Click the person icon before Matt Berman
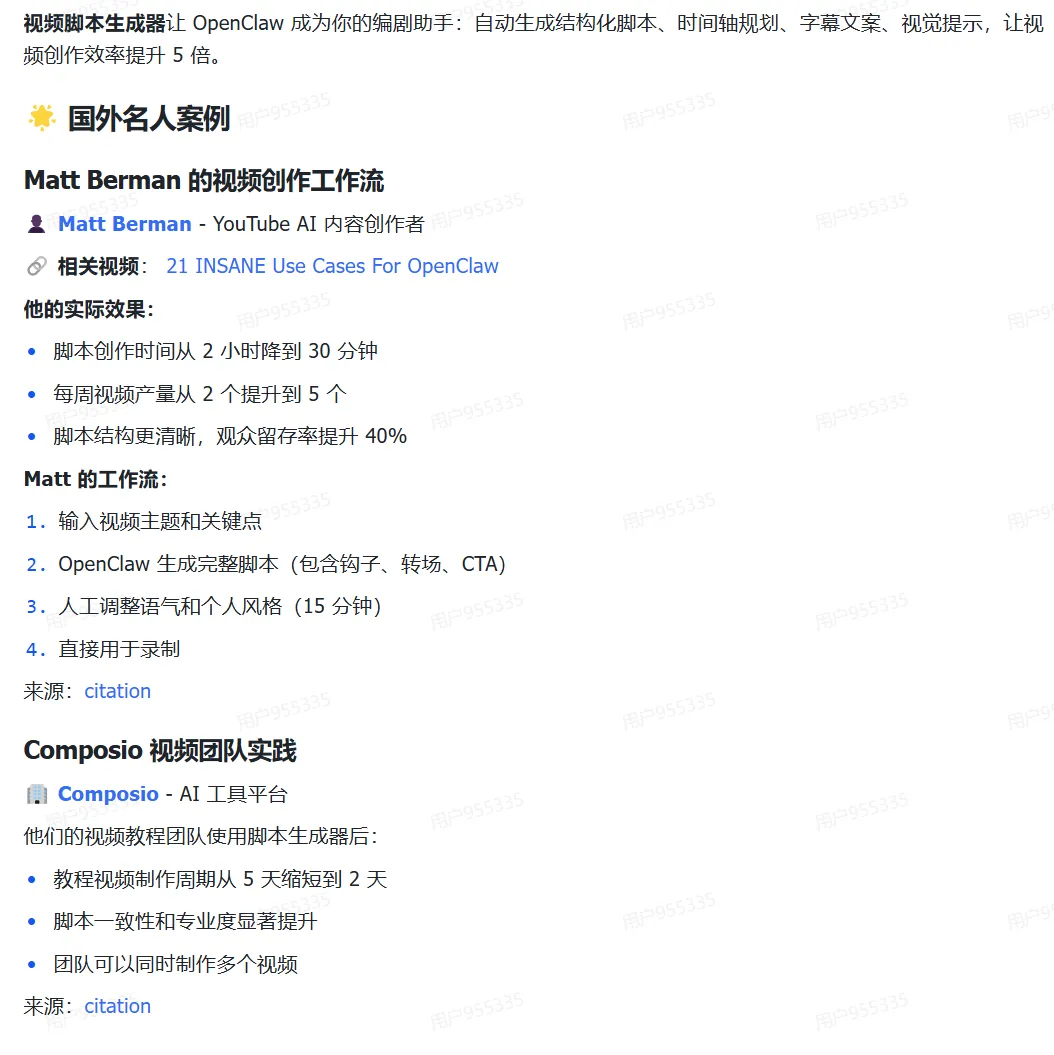 36,224
